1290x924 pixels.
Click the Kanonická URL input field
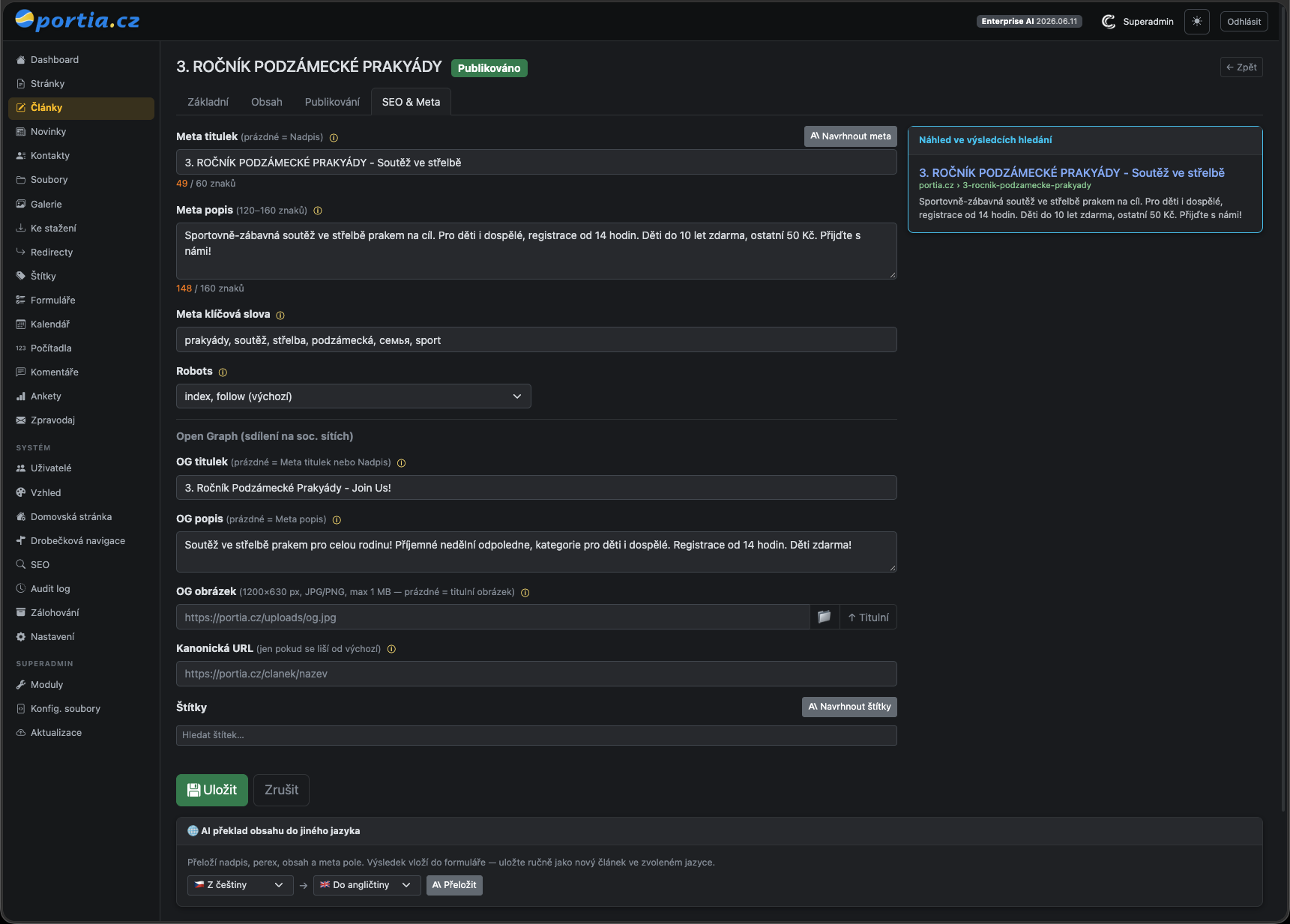[x=537, y=674]
